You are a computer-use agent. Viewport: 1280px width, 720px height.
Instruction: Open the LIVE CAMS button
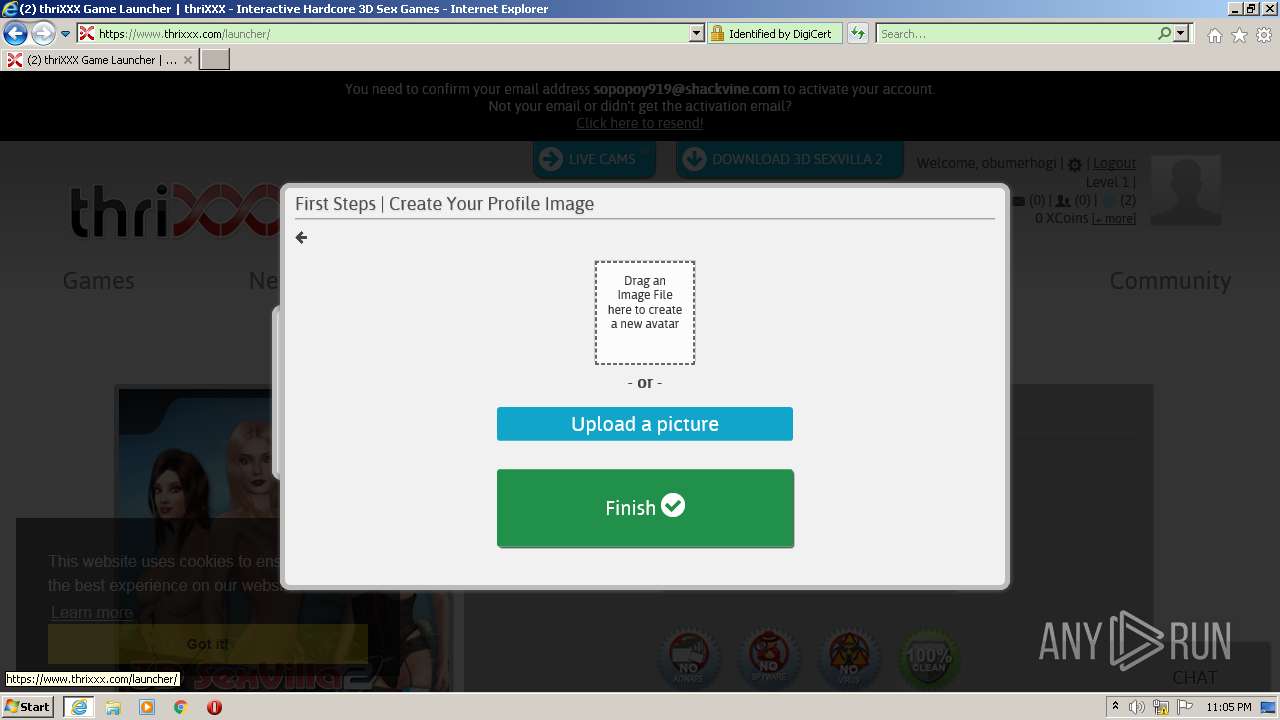pyautogui.click(x=594, y=159)
